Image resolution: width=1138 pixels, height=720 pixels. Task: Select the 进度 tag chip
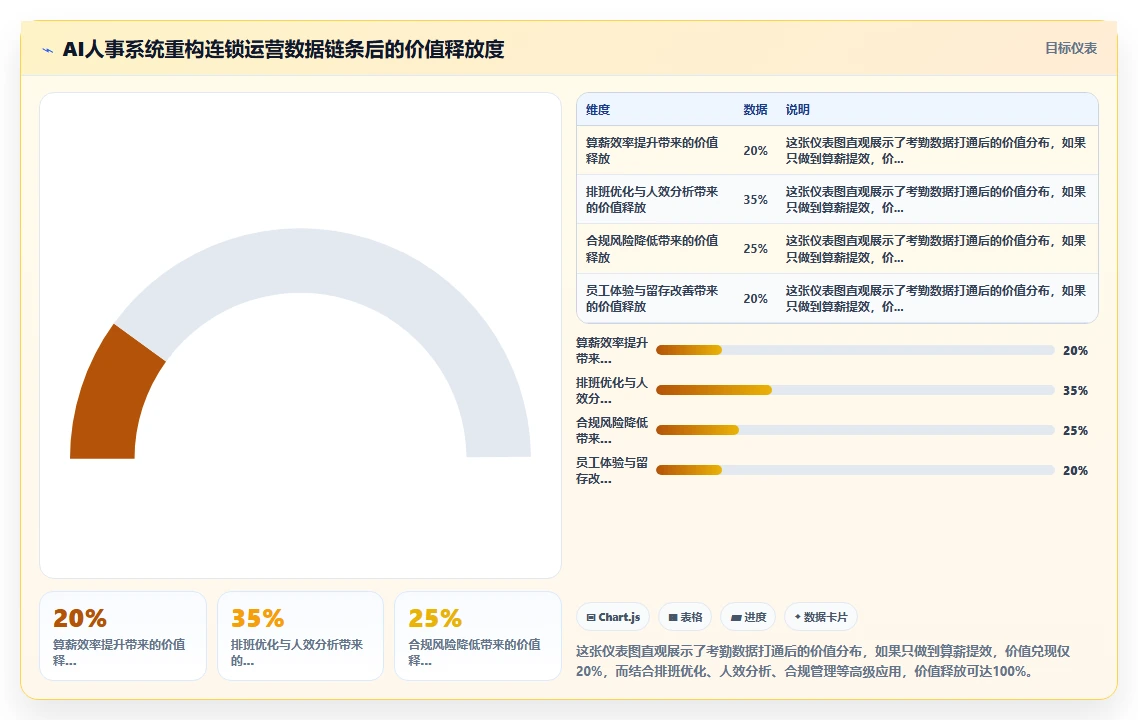748,617
